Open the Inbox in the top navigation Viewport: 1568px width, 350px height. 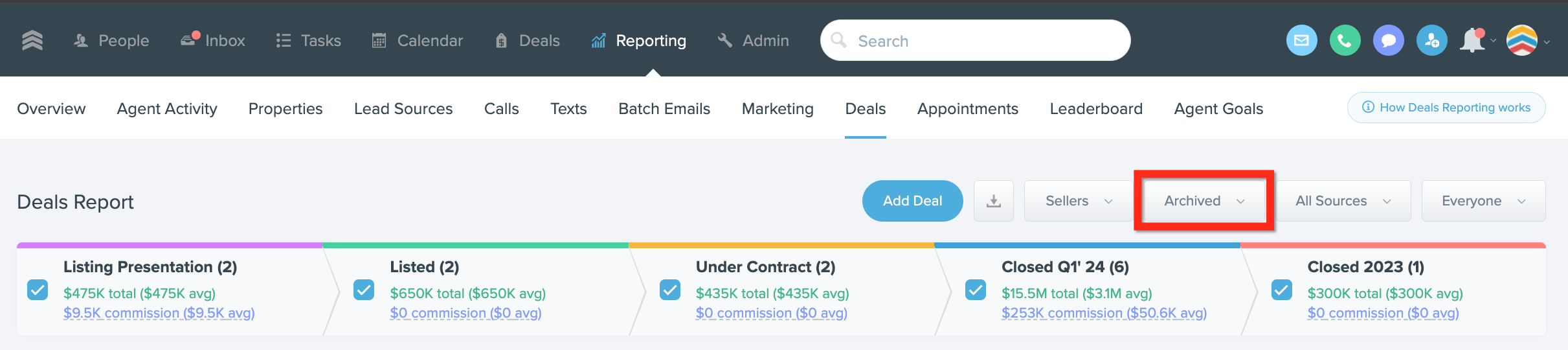pyautogui.click(x=213, y=40)
